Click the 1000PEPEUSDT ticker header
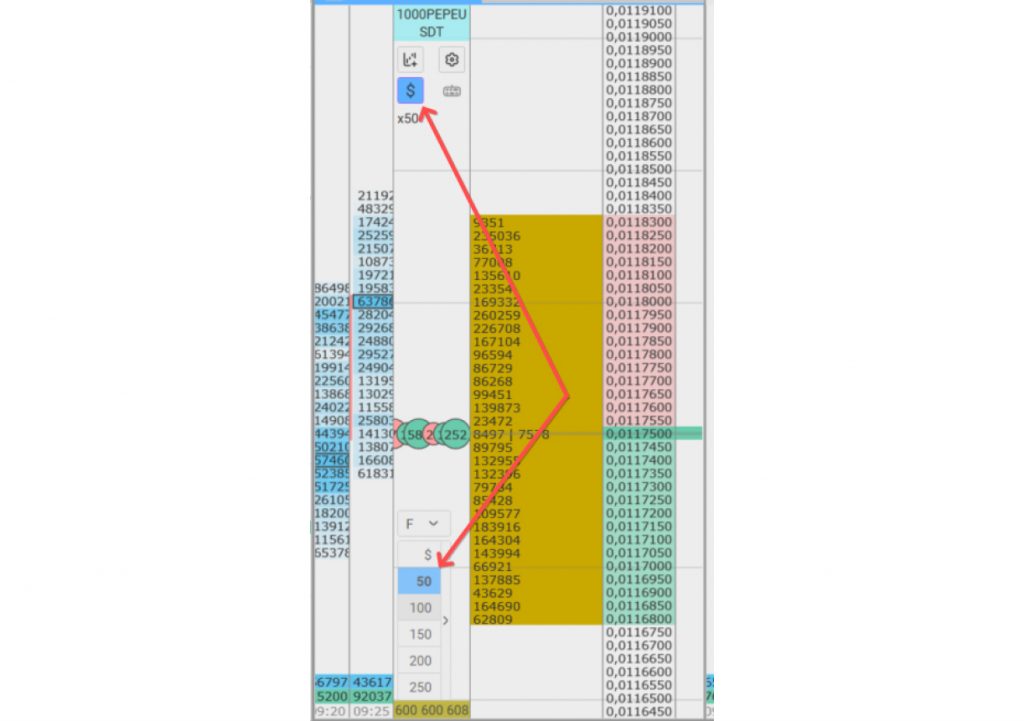The width and height of the screenshot is (1024, 721). [431, 23]
